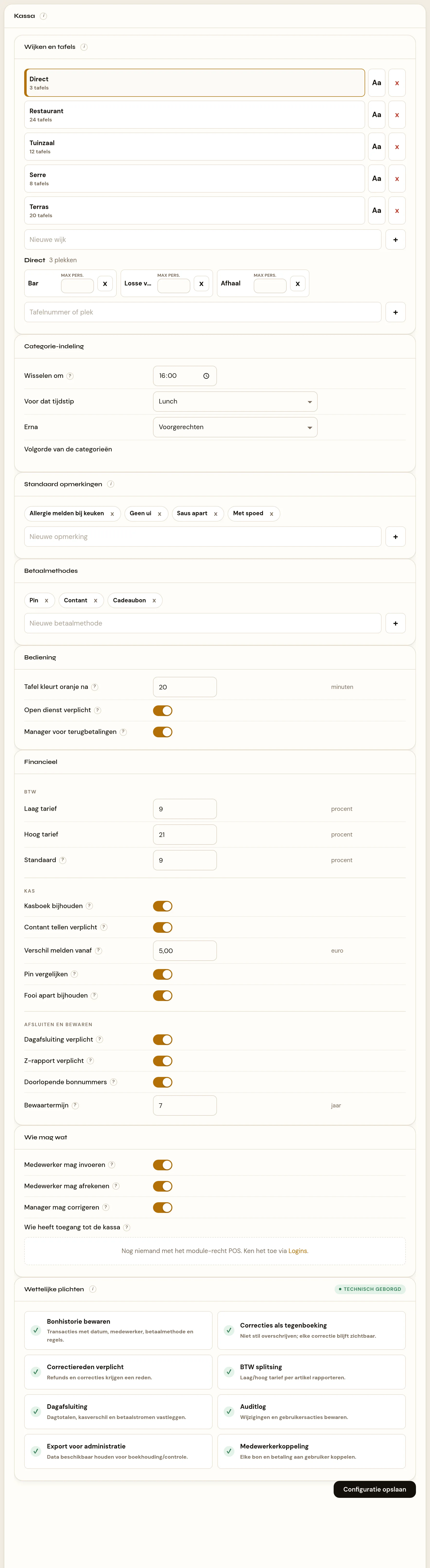430x1568 pixels.
Task: Focus the 'Tafelnummer of plek' field
Action: click(203, 312)
